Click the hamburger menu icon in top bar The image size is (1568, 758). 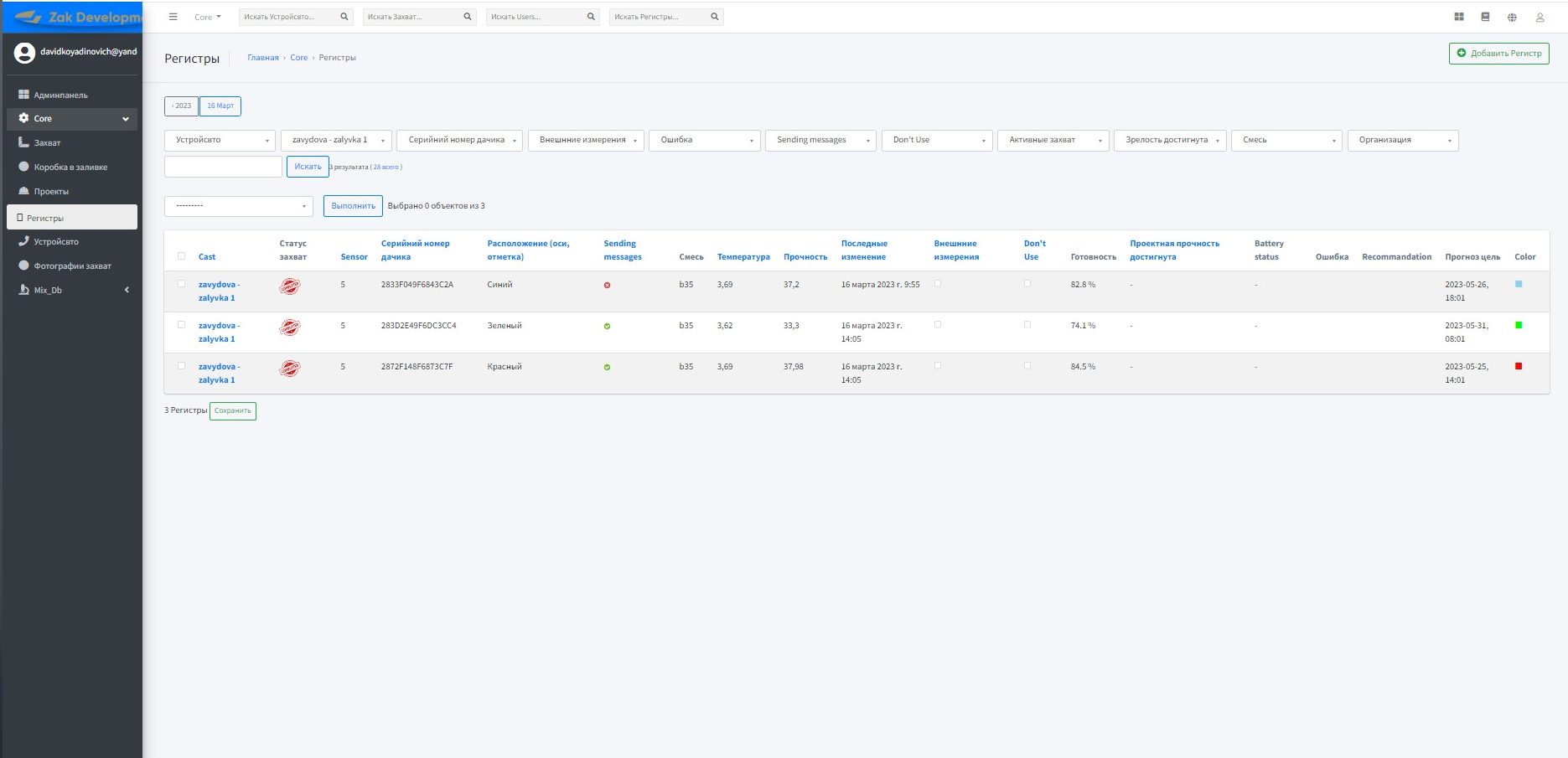point(173,17)
